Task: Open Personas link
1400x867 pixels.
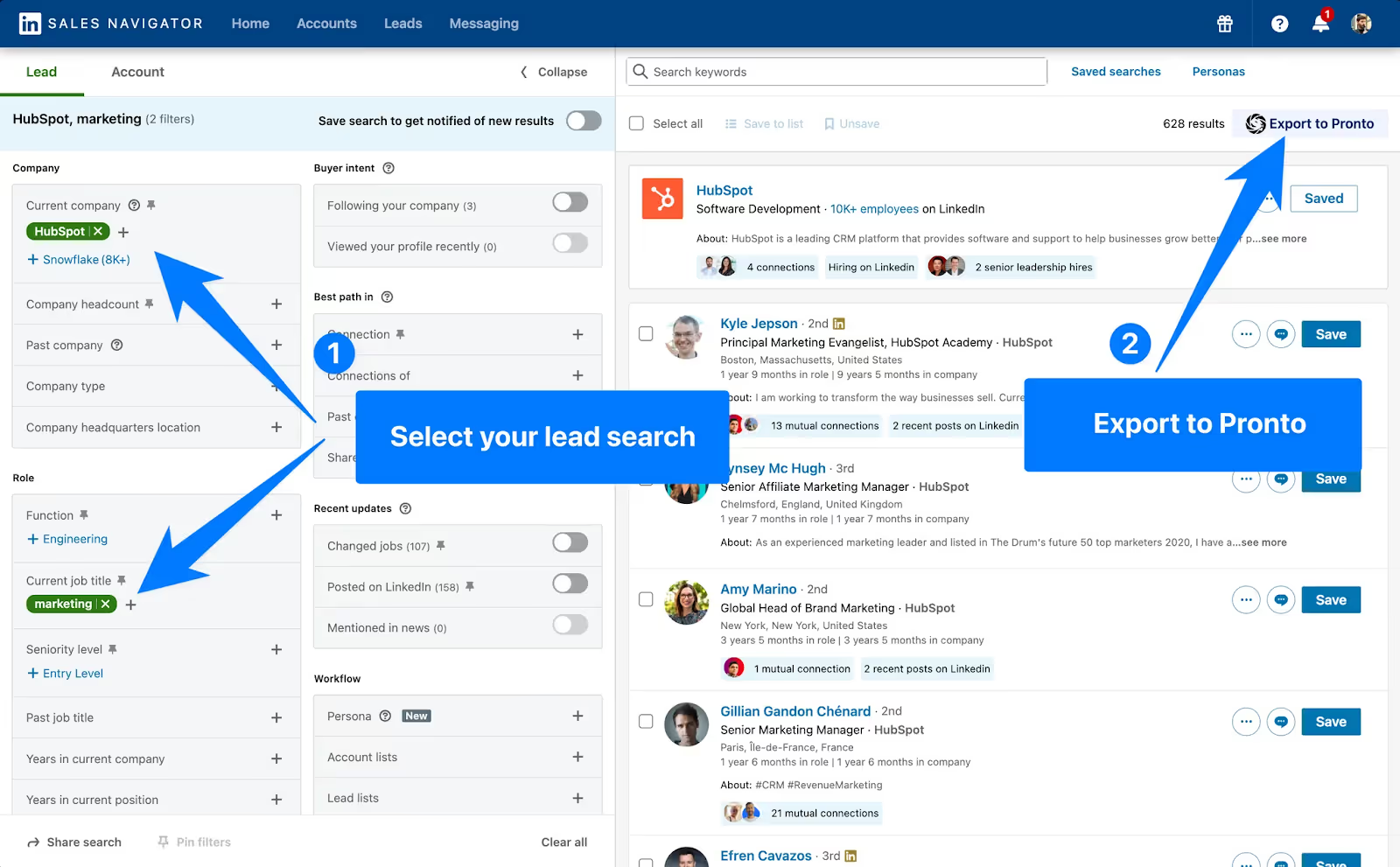Action: tap(1218, 72)
